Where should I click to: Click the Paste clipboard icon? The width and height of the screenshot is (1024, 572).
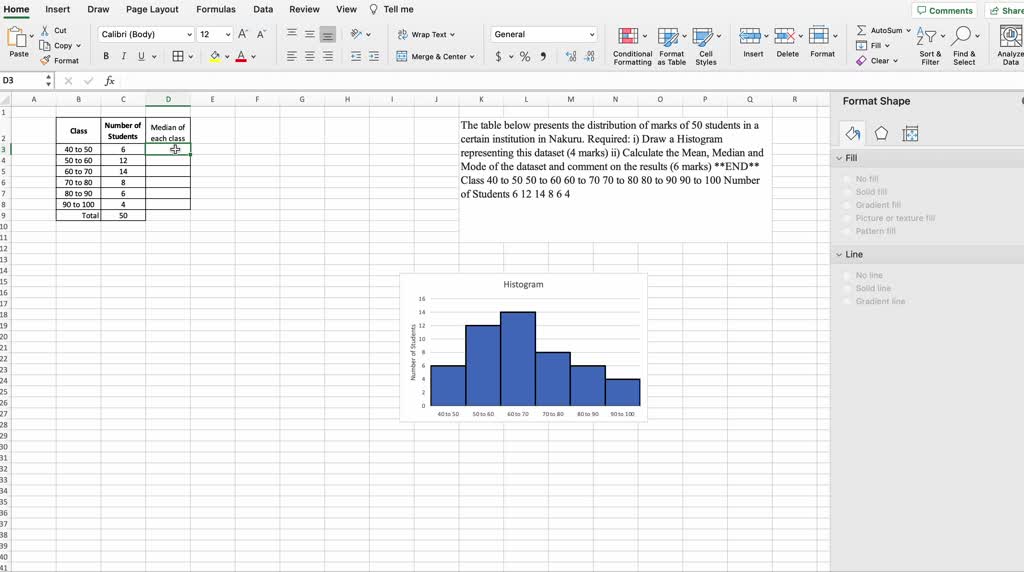(x=17, y=37)
